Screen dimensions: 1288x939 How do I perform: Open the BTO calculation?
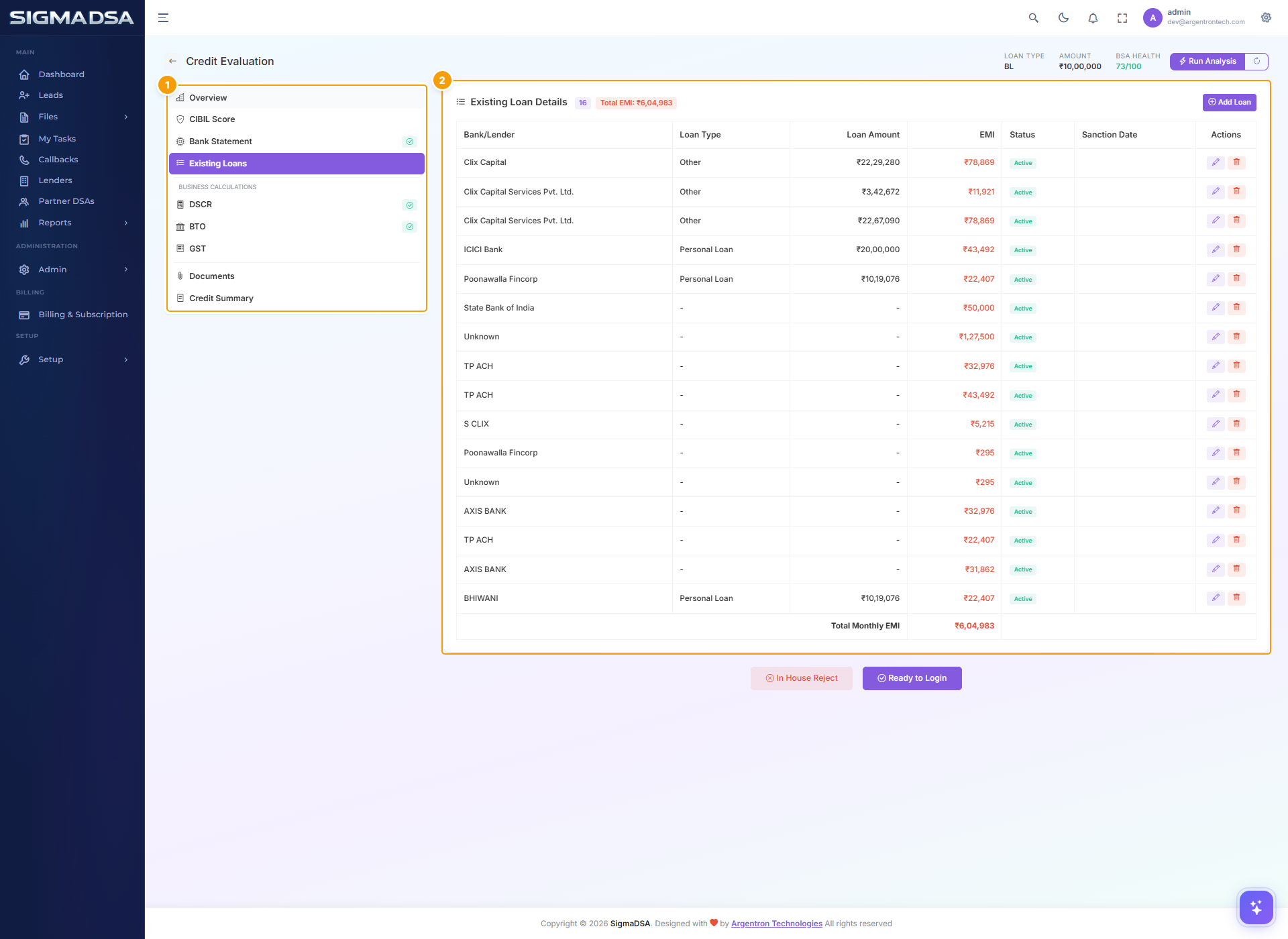[x=297, y=227]
